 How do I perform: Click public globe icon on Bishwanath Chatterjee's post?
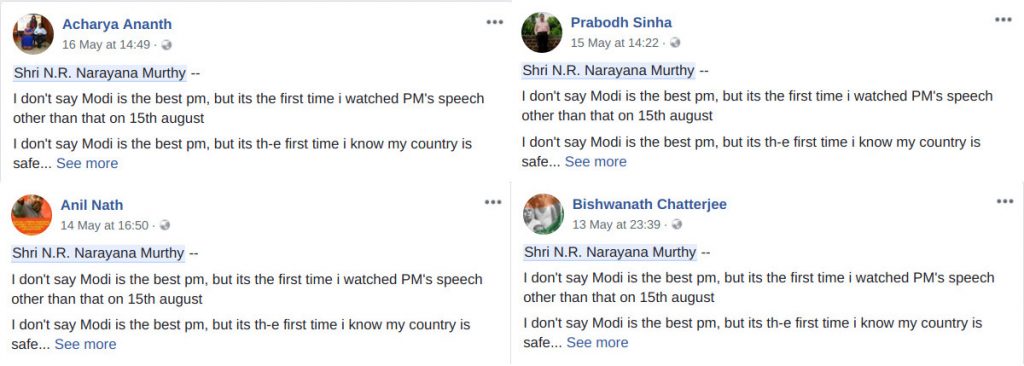677,224
